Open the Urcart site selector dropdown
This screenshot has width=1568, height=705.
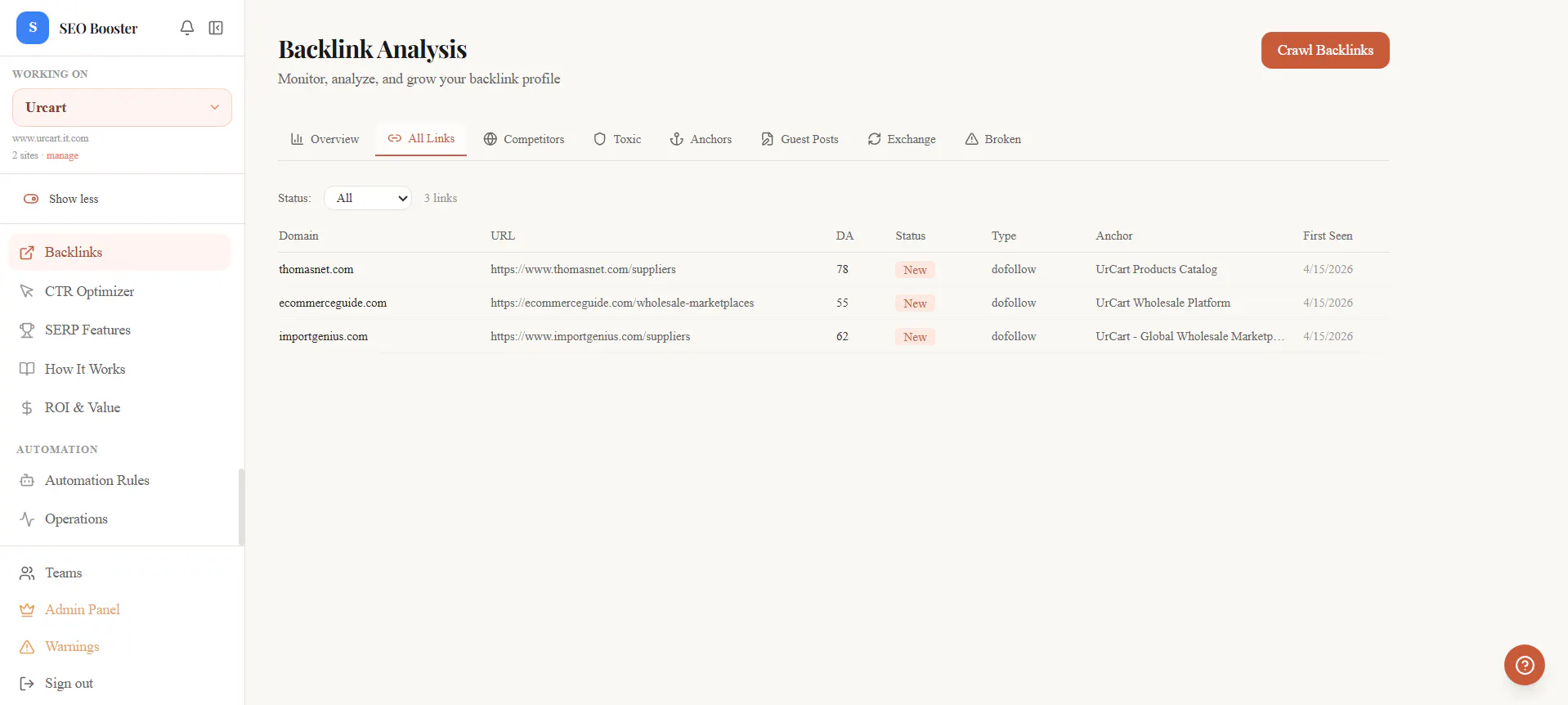click(x=122, y=108)
